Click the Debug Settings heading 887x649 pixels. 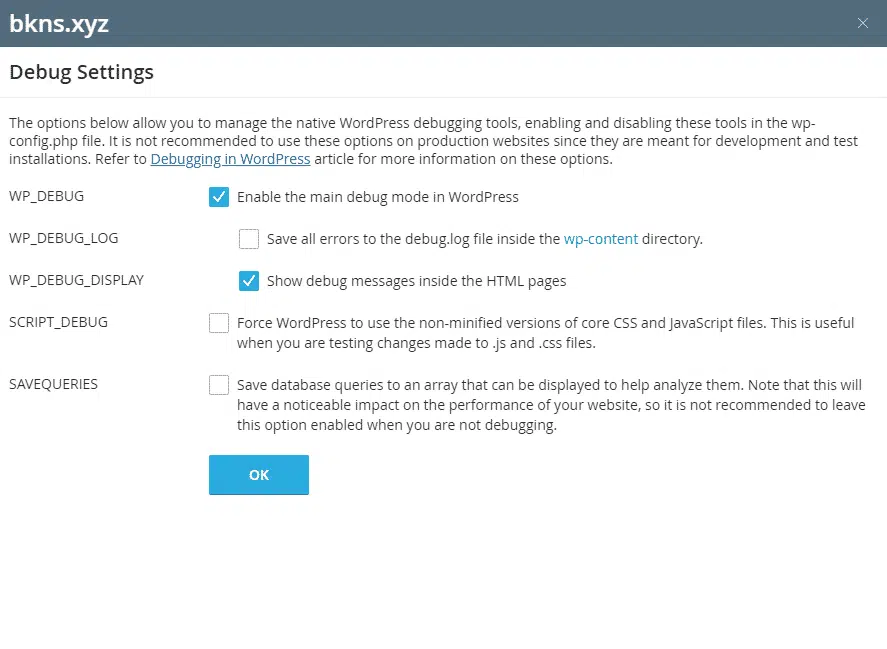tap(81, 72)
